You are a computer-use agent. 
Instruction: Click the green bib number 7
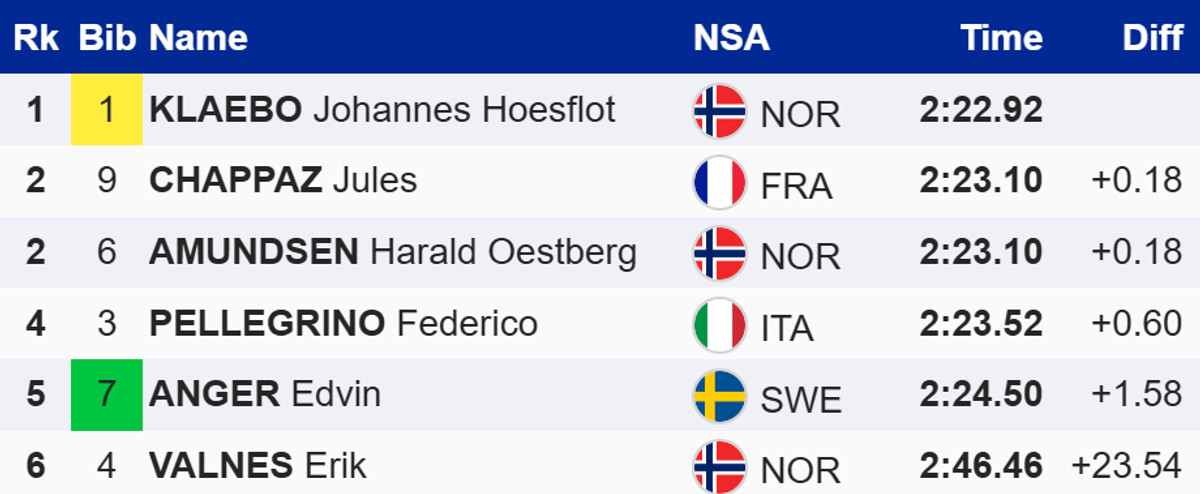106,394
